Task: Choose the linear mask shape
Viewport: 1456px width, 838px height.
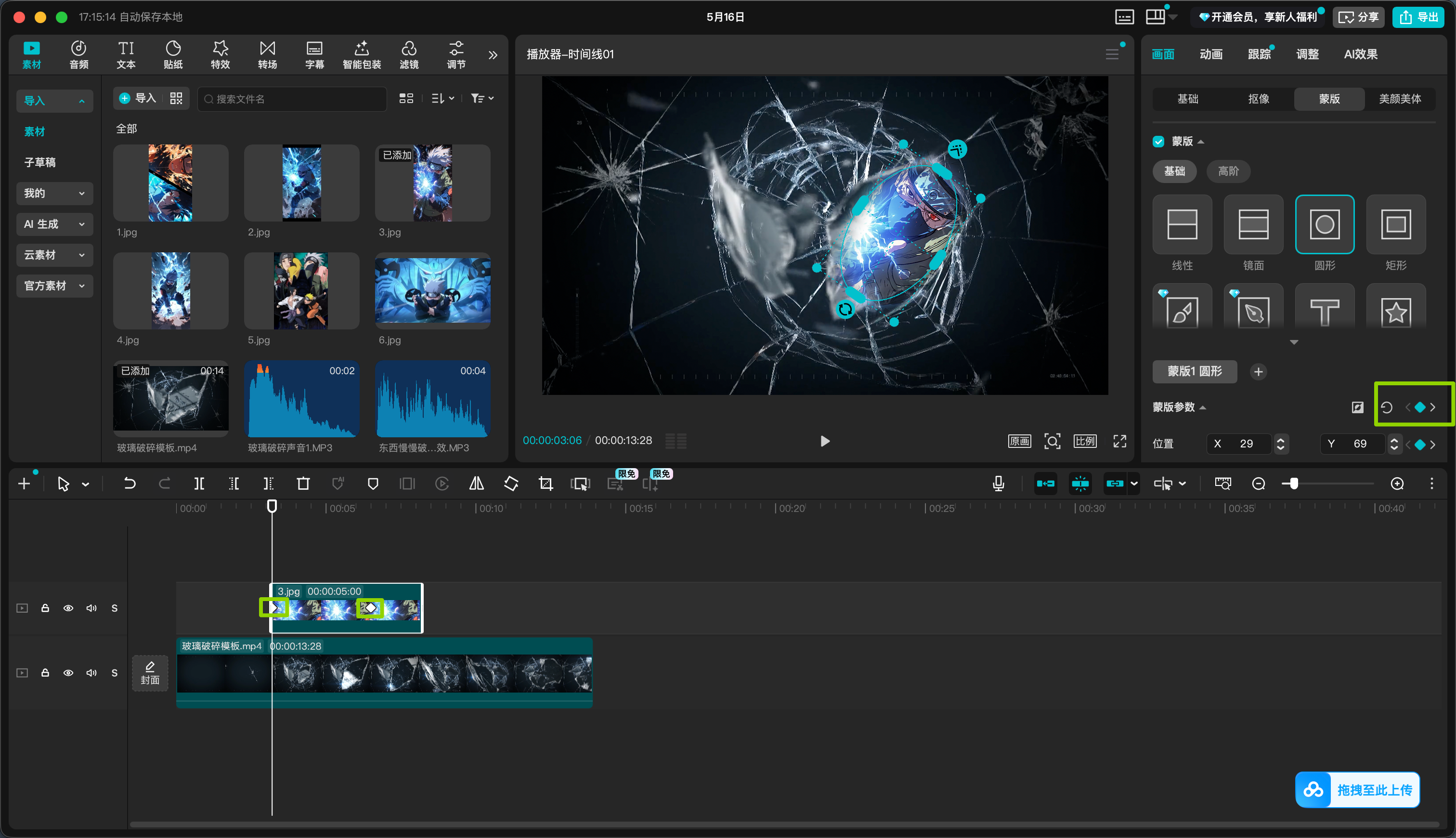Action: [1182, 224]
